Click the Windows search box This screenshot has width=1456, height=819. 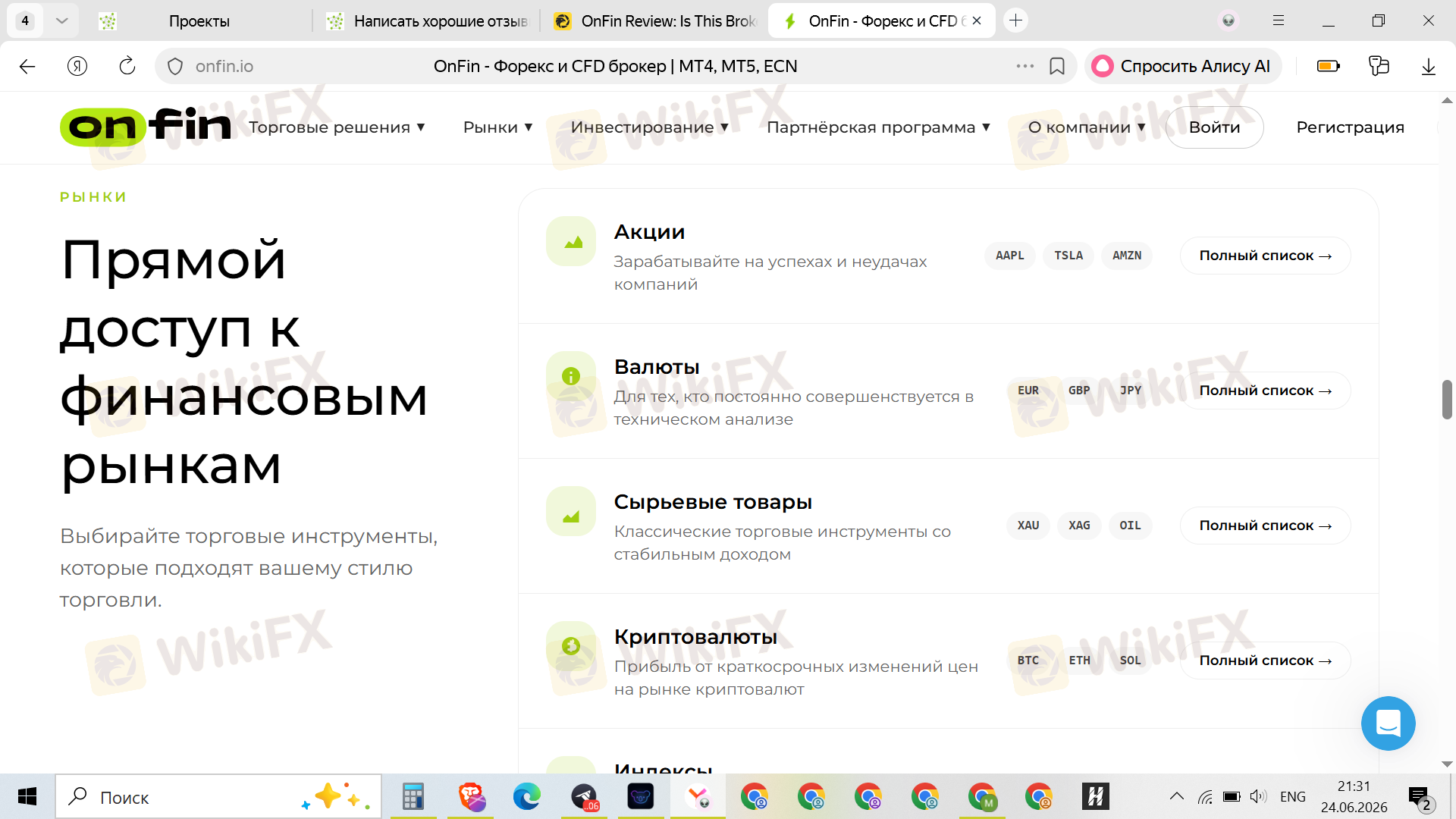[x=218, y=796]
